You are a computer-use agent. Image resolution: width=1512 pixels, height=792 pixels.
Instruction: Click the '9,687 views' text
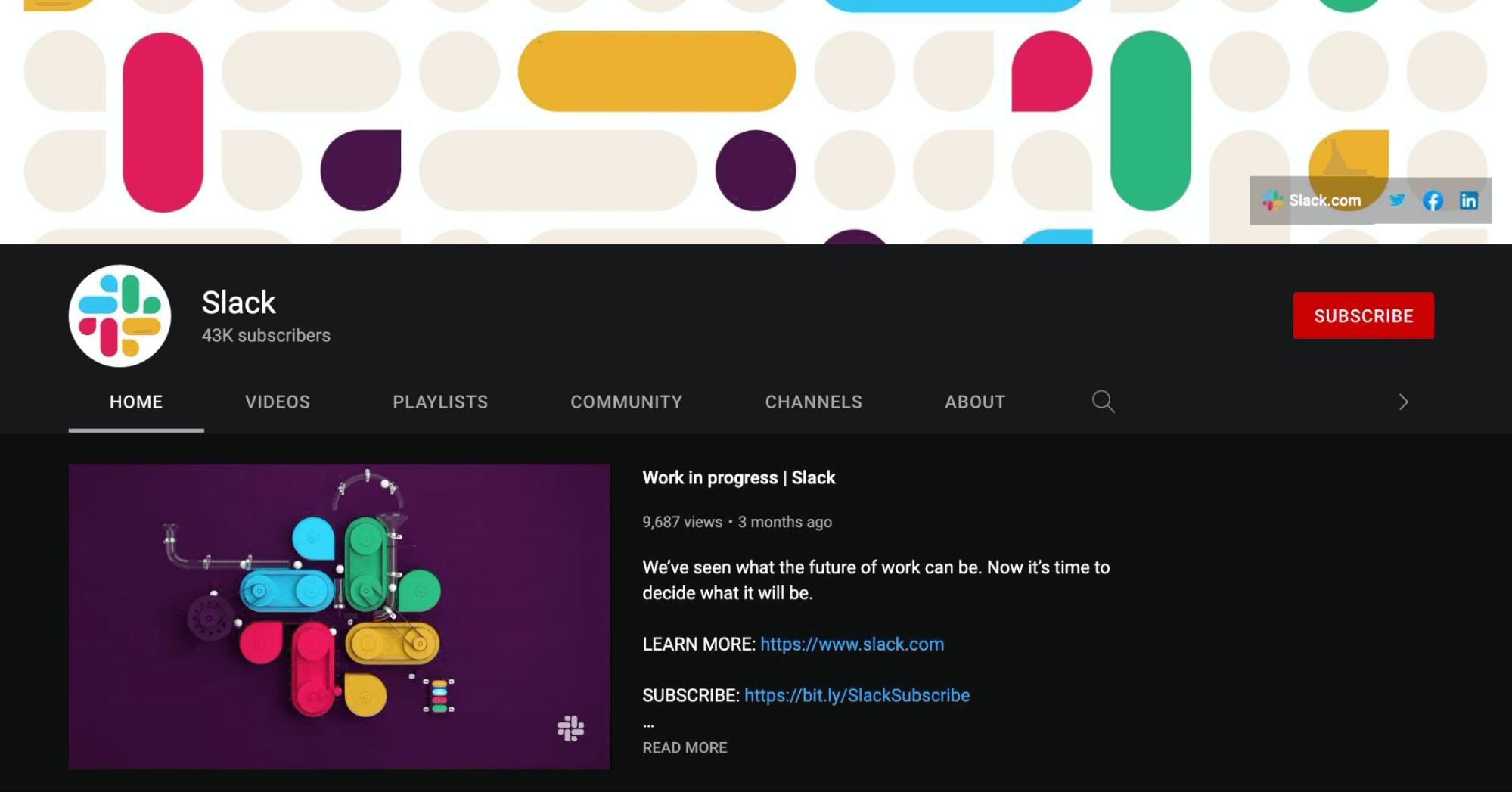coord(682,522)
